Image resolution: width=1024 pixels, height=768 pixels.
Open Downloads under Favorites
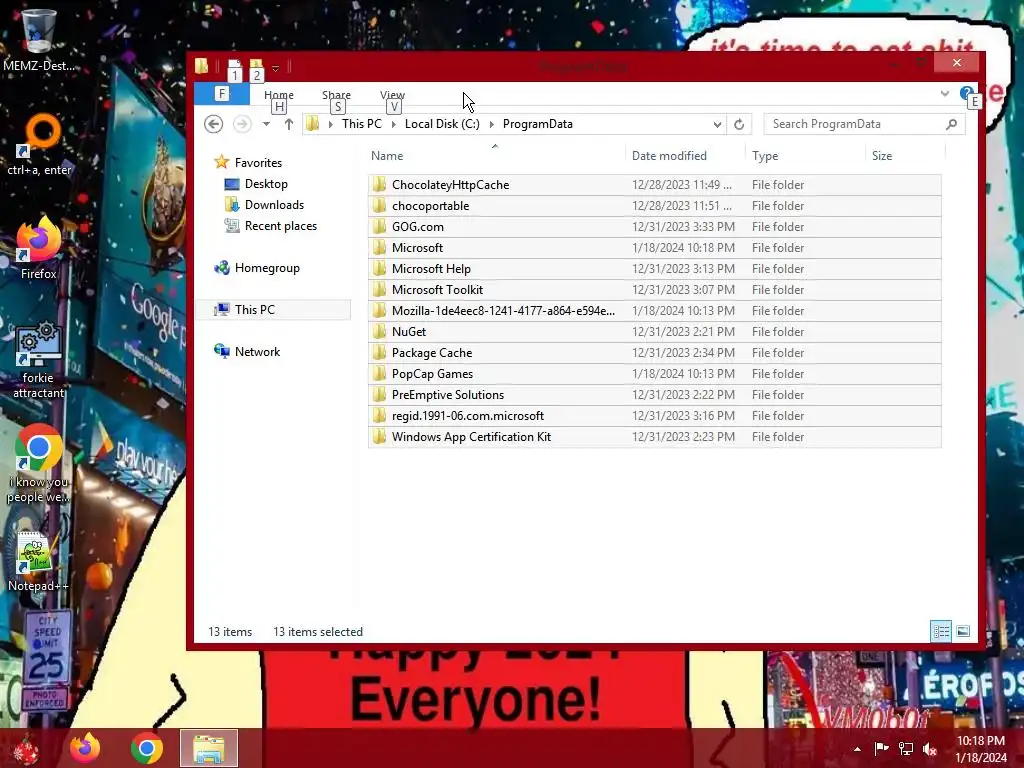pos(274,205)
